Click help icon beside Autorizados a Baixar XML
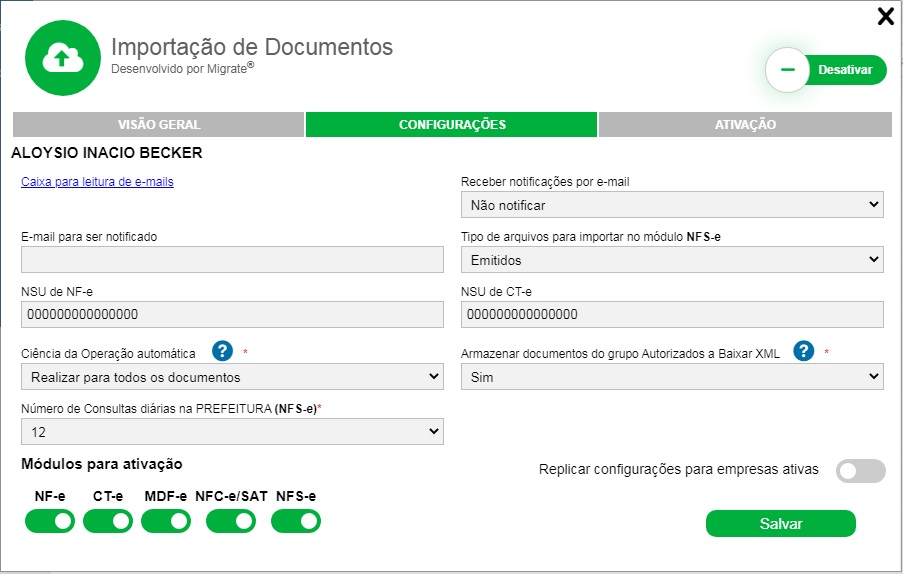903x574 pixels. click(x=803, y=351)
